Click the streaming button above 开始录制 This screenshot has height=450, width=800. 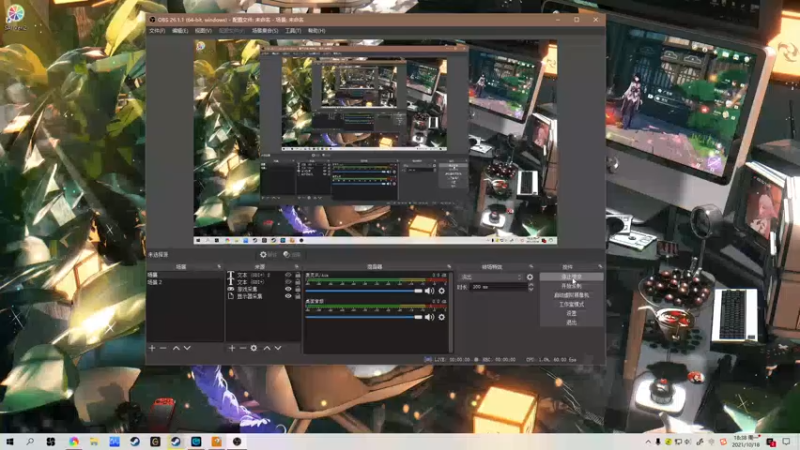point(571,277)
